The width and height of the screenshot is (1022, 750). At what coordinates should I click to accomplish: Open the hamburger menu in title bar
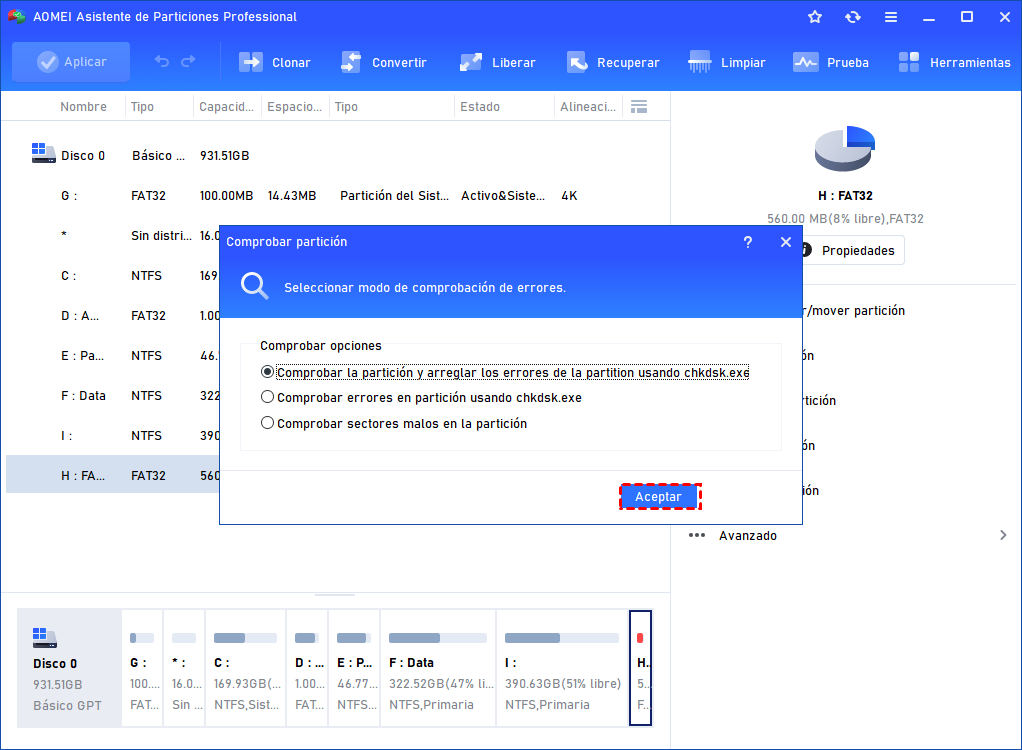[x=891, y=17]
